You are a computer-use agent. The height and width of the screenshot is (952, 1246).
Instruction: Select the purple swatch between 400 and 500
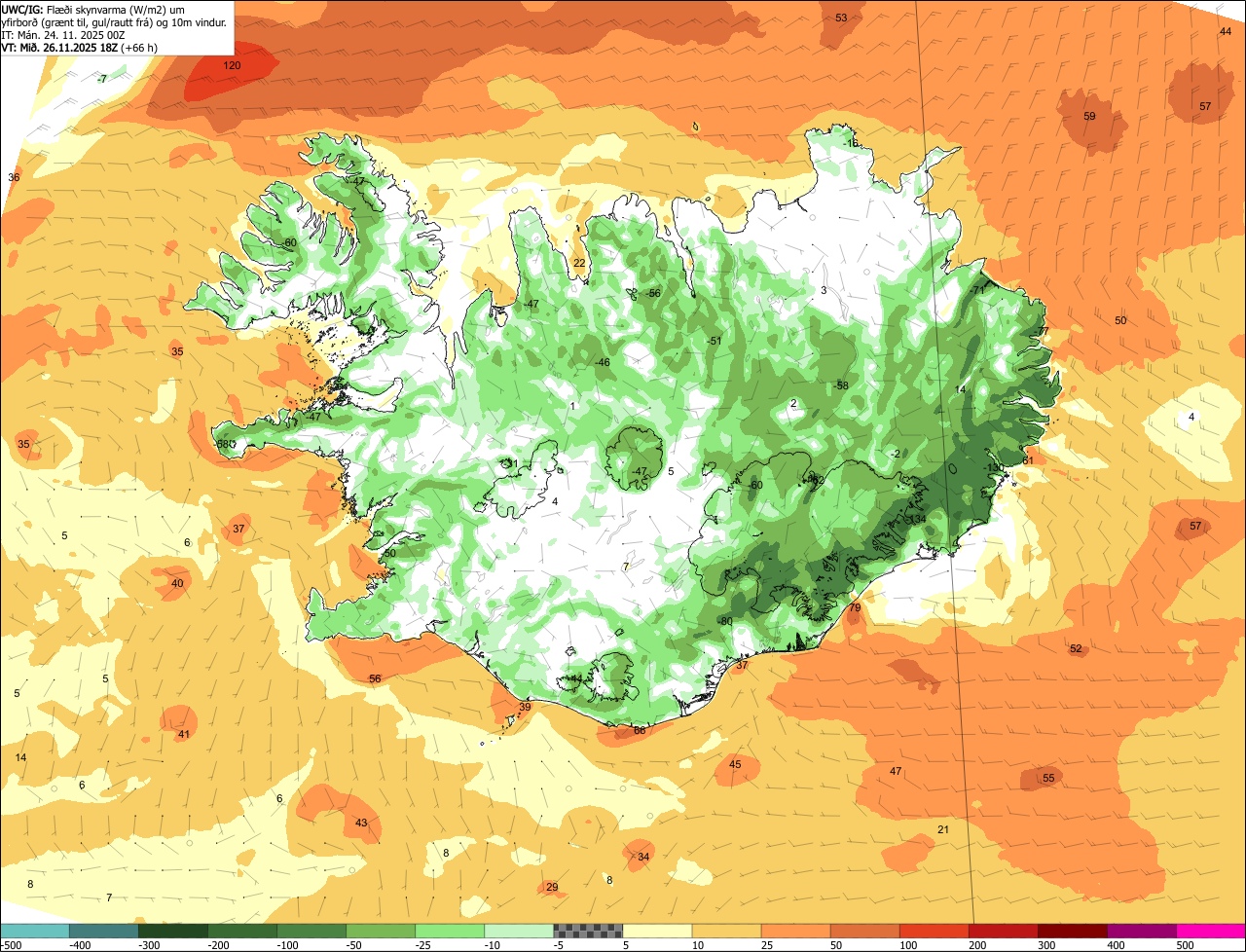1140,931
